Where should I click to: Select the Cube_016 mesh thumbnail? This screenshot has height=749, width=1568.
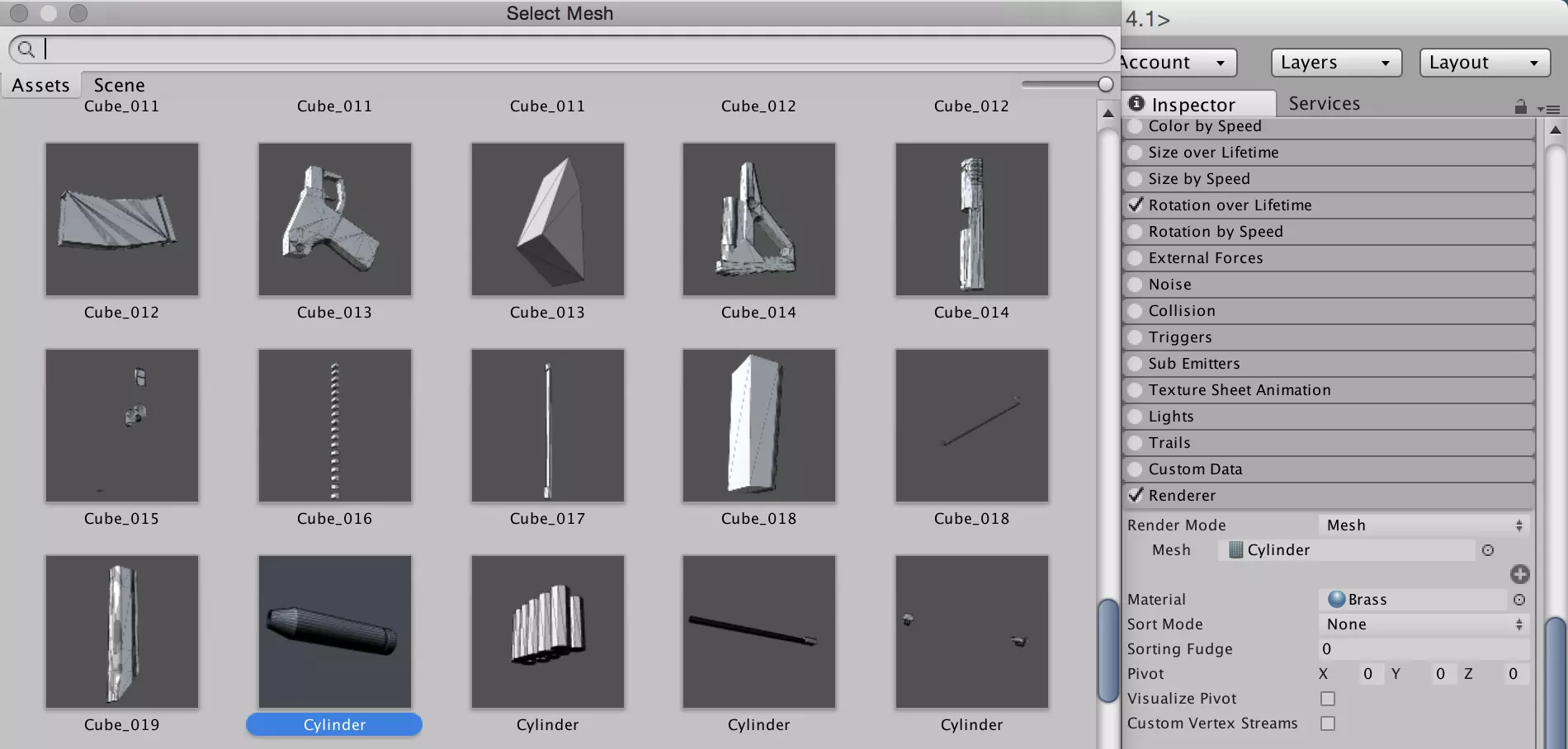[334, 426]
